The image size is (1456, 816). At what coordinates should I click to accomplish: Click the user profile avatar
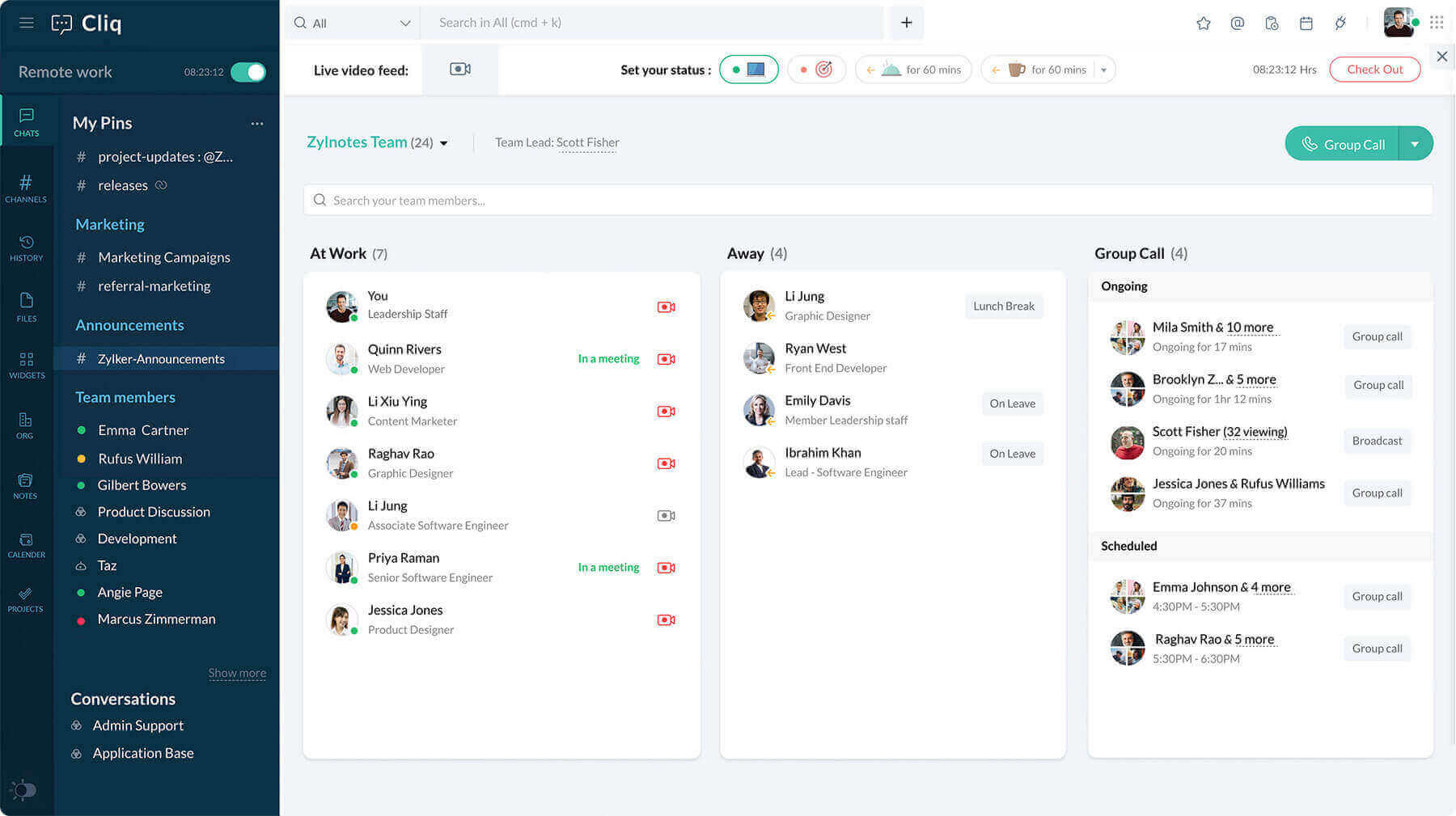1399,23
